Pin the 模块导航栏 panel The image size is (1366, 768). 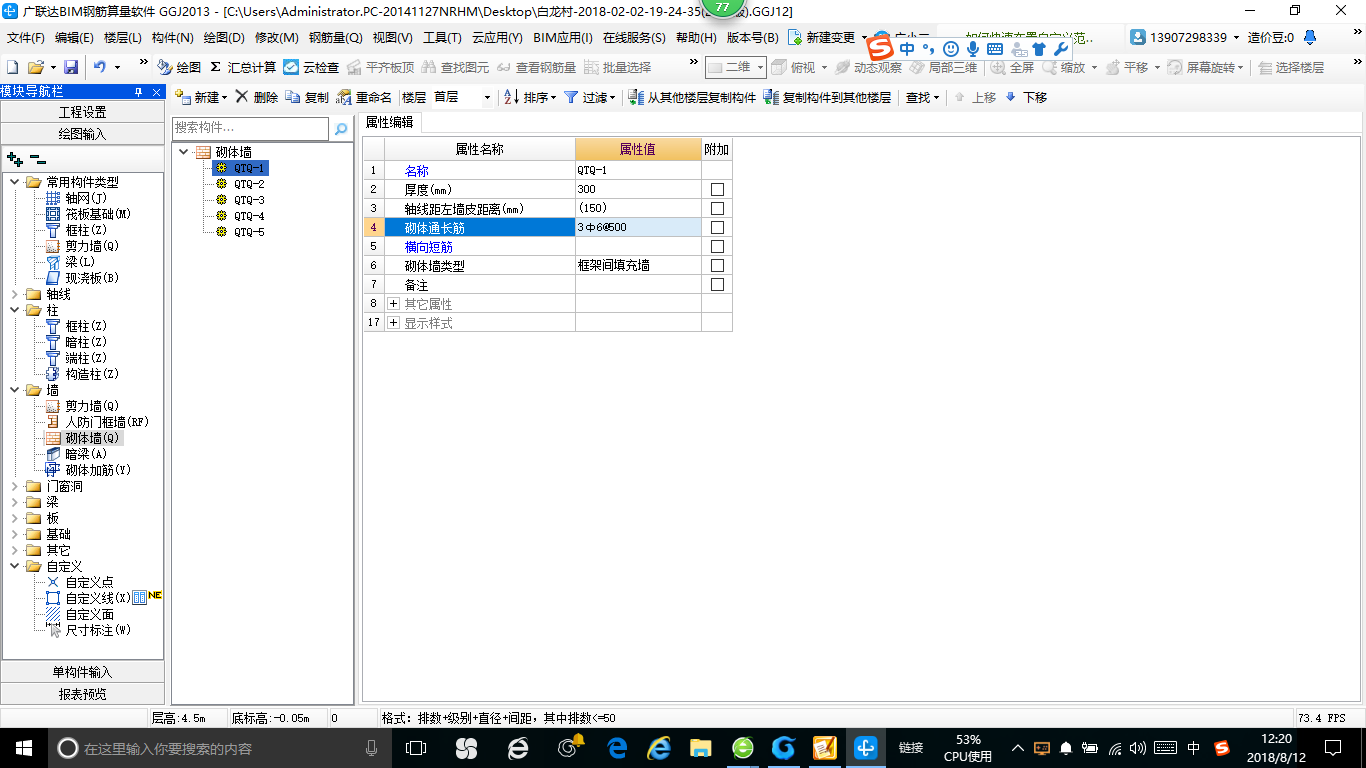tap(138, 91)
